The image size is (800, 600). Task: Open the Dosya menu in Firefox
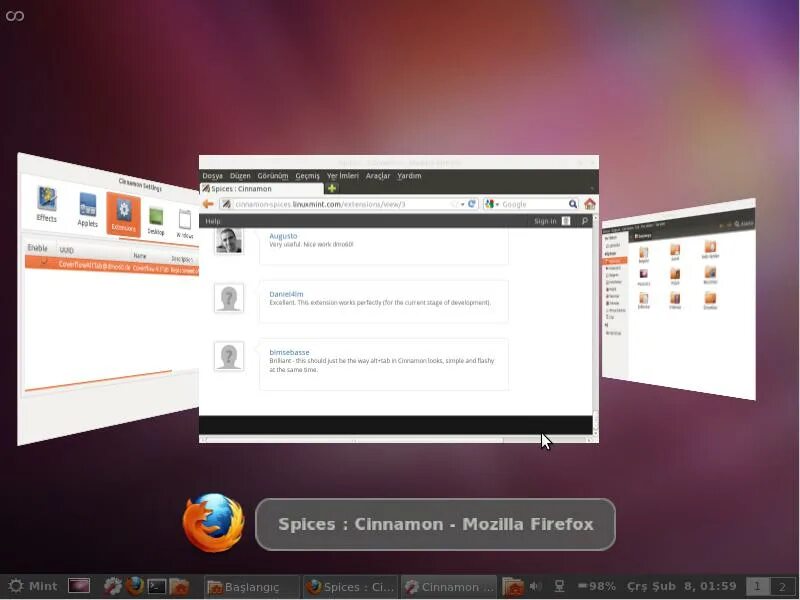[x=212, y=176]
